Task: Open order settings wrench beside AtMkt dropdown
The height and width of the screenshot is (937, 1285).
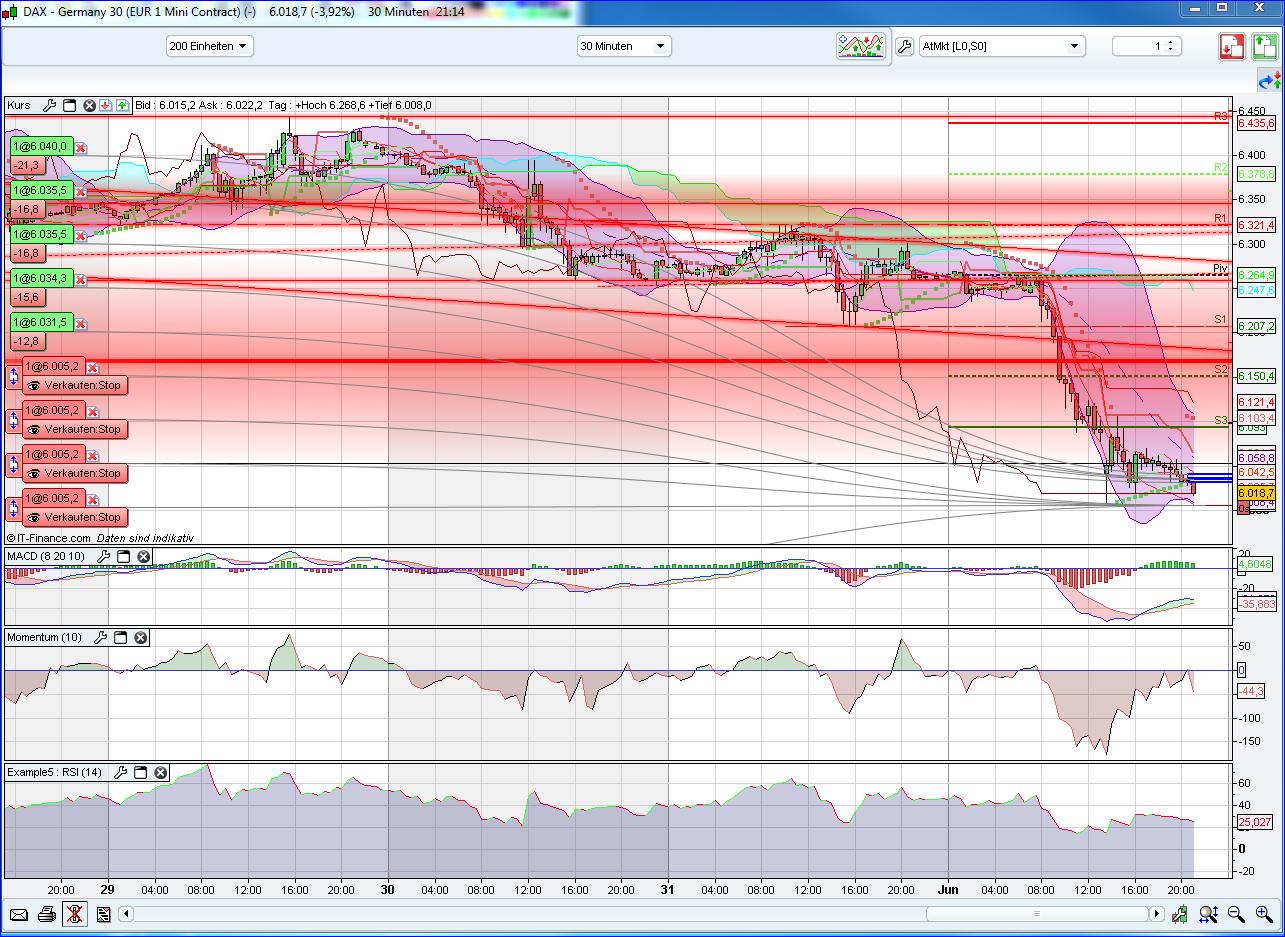Action: [905, 46]
